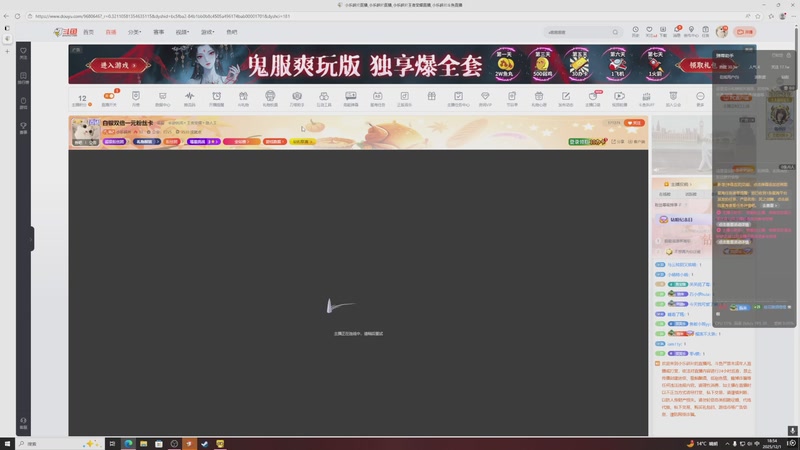Image resolution: width=800 pixels, height=450 pixels.
Task: Click the heart icon in left dark sidebar
Action: (23, 51)
